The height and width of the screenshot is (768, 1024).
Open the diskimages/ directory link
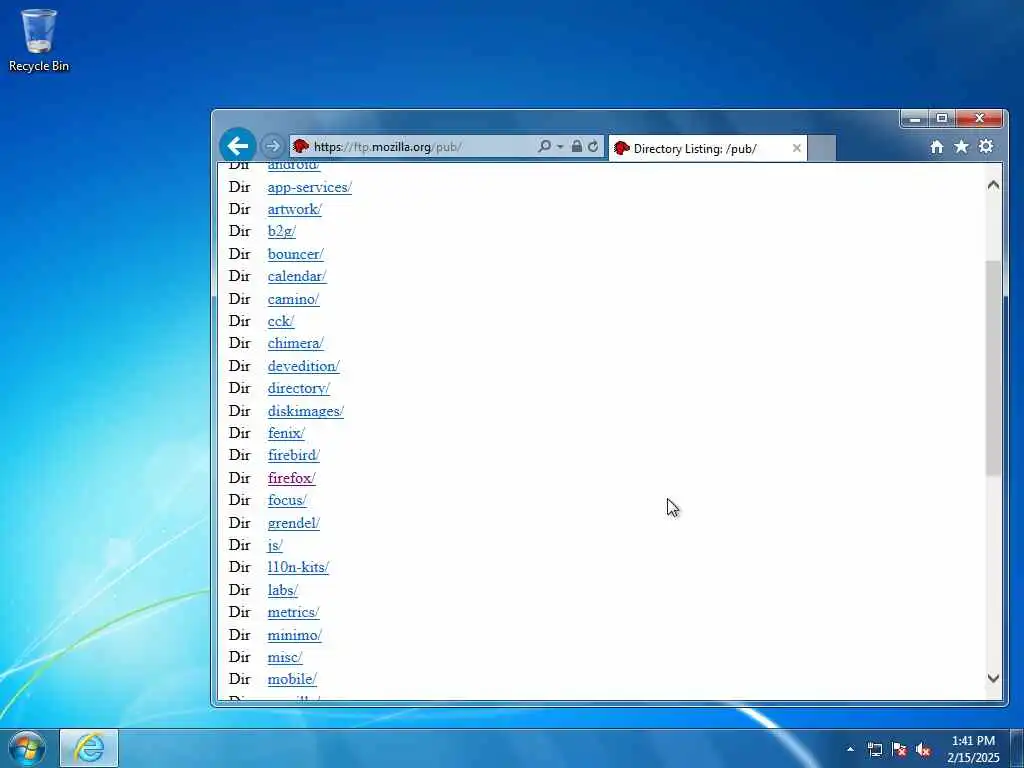(306, 411)
